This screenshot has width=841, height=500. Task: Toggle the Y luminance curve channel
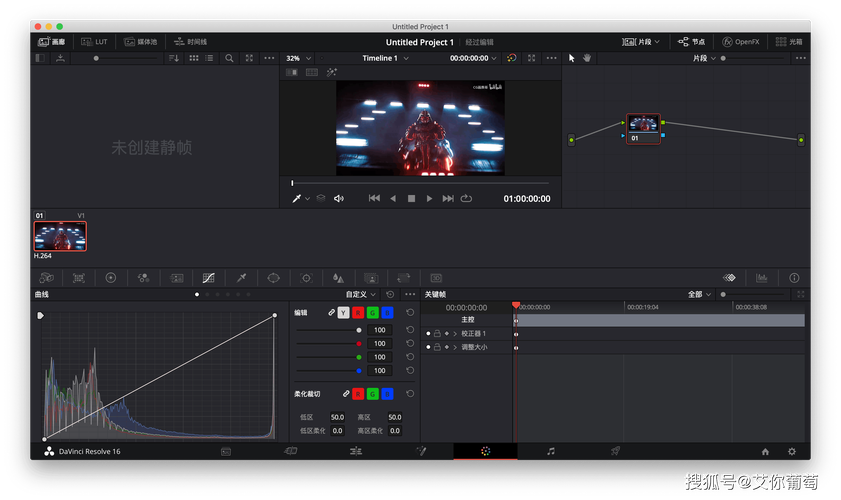click(344, 313)
